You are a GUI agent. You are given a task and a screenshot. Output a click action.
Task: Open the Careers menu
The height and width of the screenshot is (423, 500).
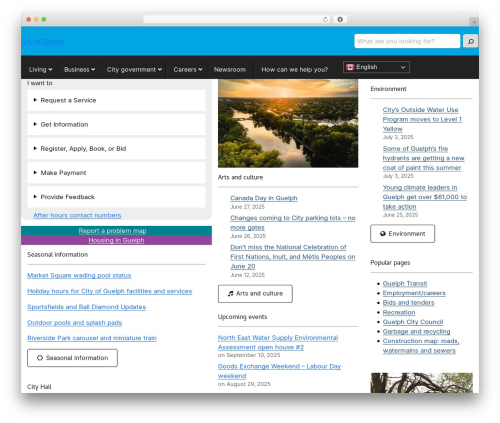[x=188, y=69]
